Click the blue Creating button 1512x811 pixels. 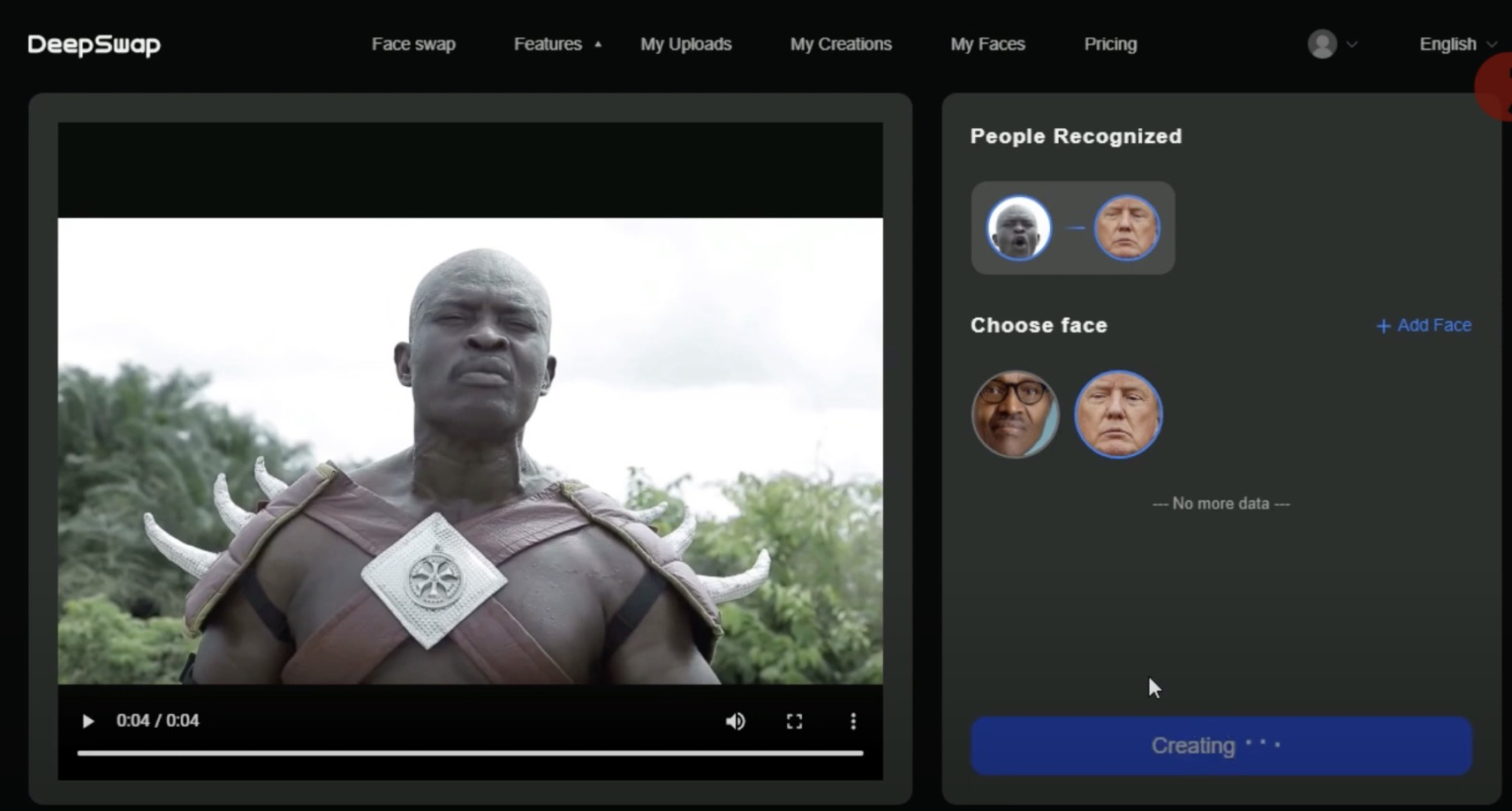1221,746
